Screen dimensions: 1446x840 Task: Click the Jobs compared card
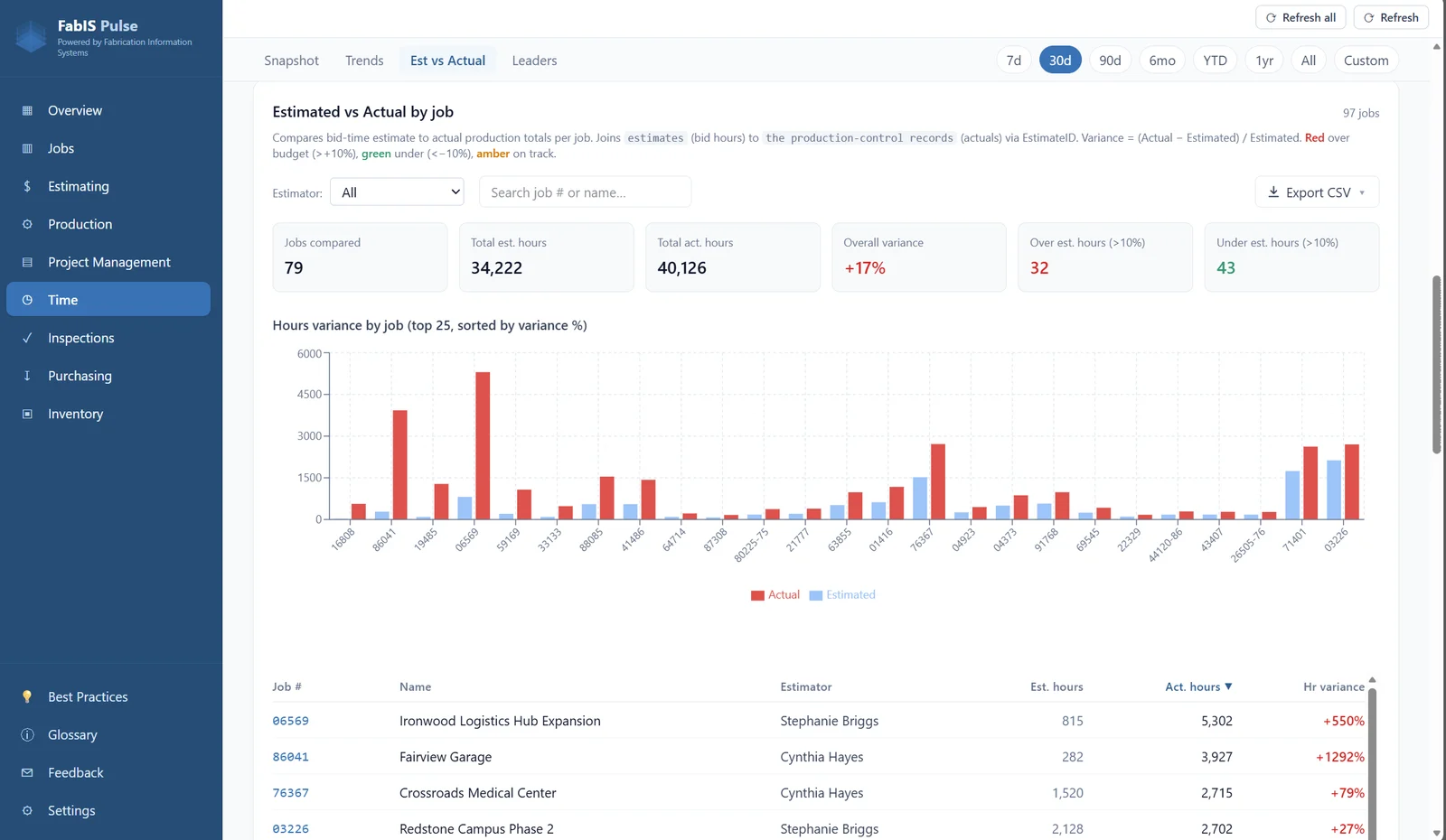(360, 257)
